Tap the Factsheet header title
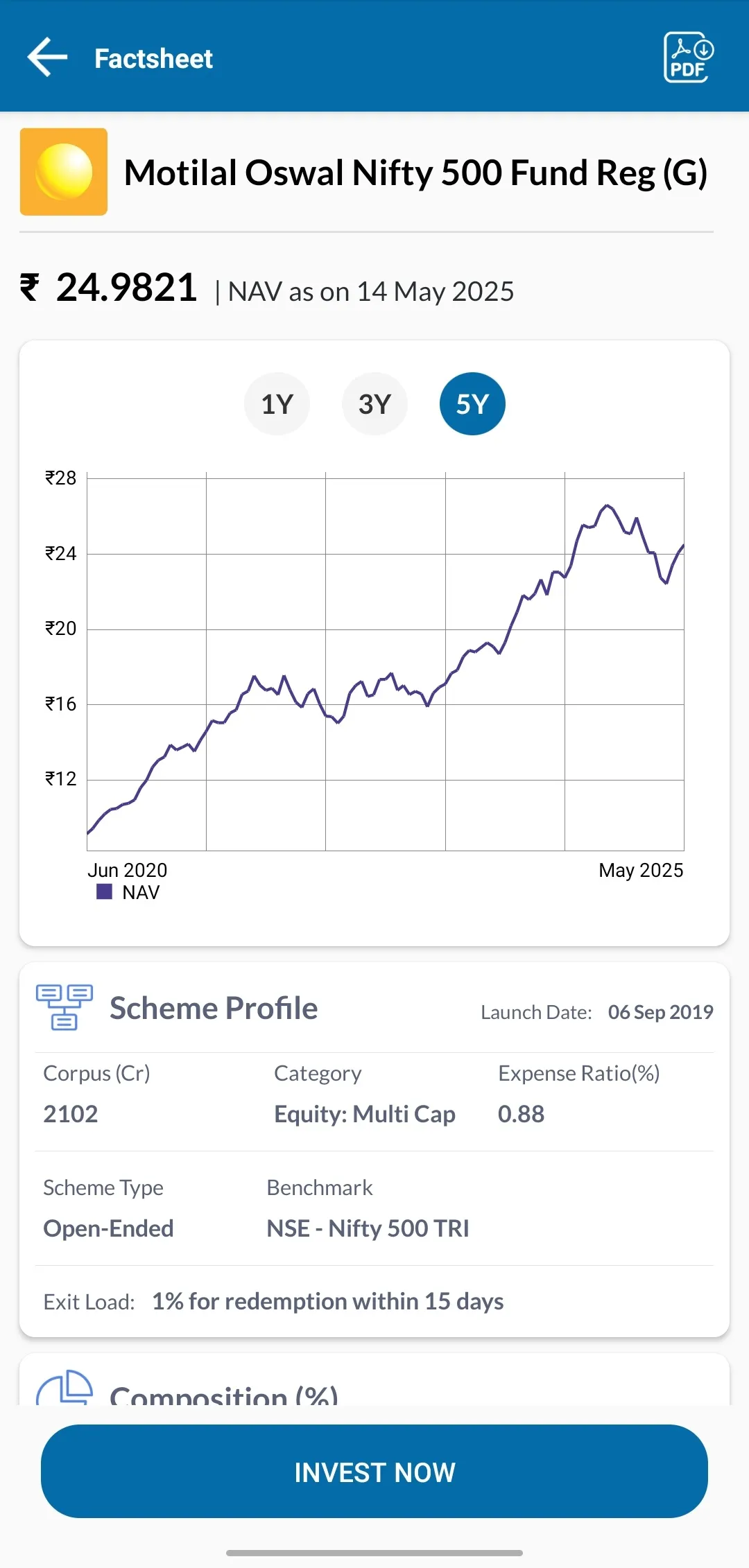 pos(153,59)
